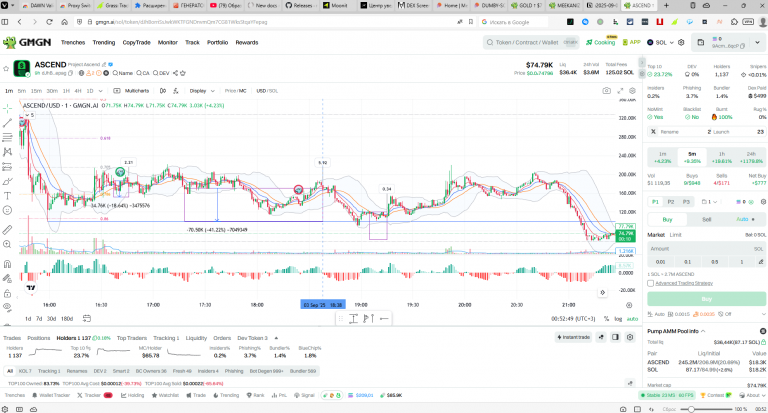This screenshot has width=768, height=413.
Task: Check Advanced Trading Strategy checkbox
Action: click(x=650, y=283)
